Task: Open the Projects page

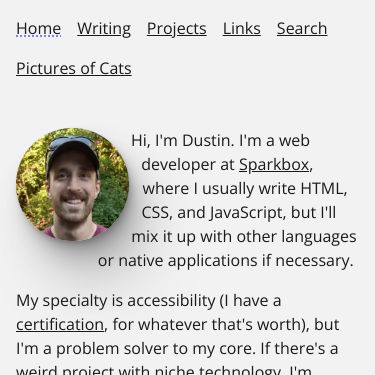Action: click(177, 29)
